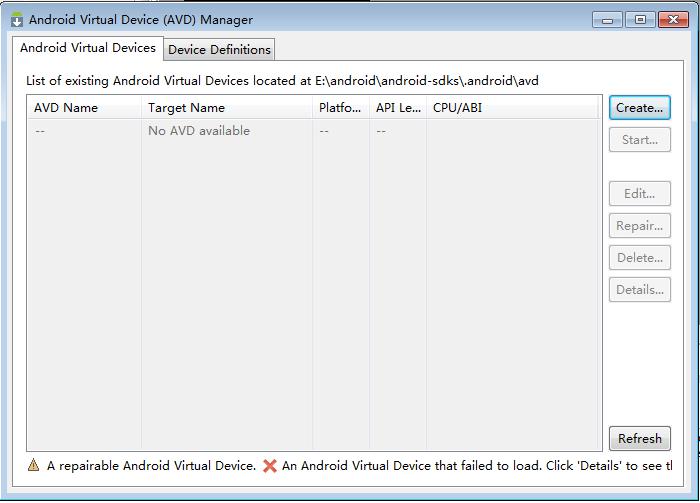Click the Delete... button

pos(640,258)
